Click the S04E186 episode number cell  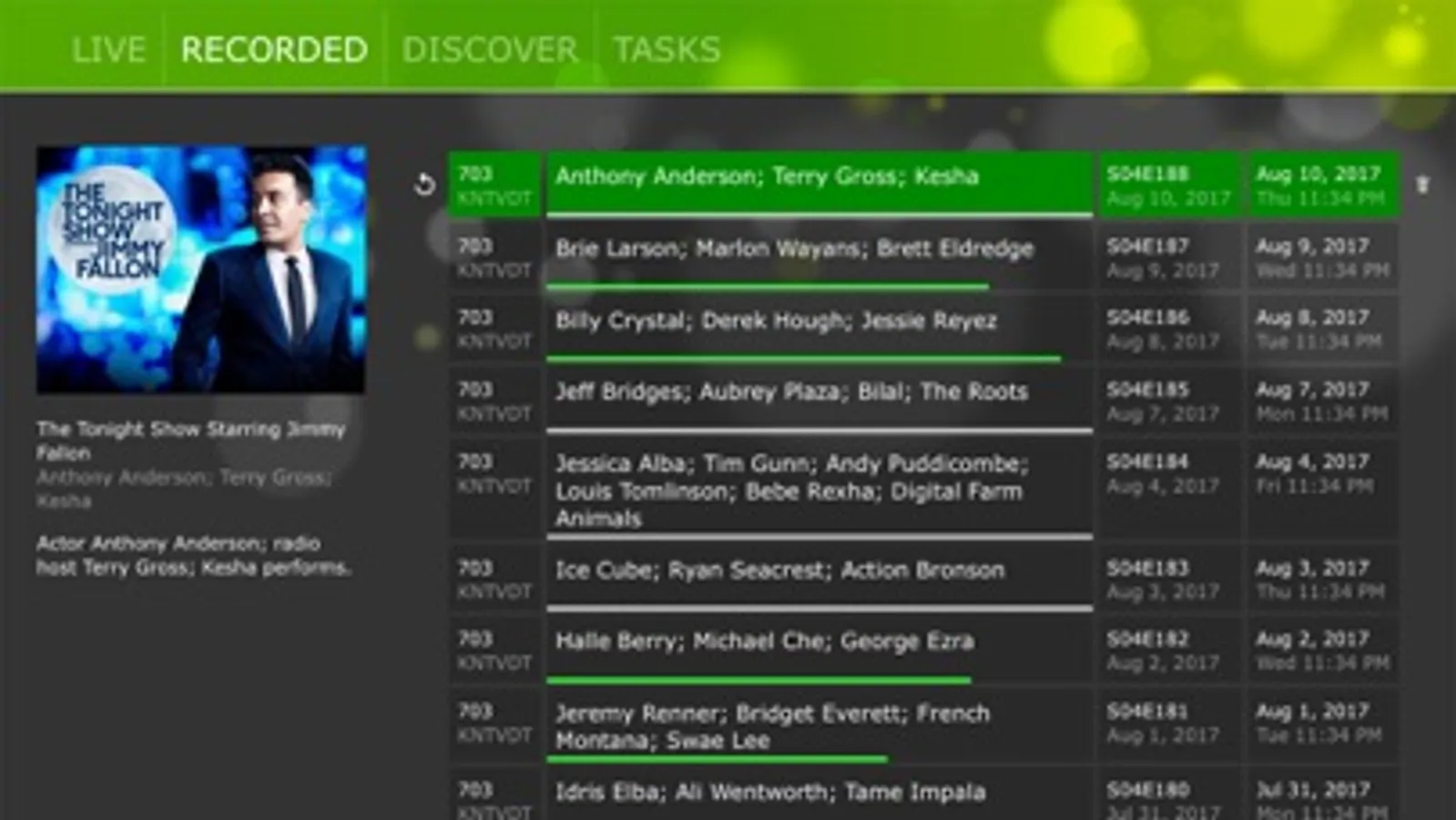(x=1168, y=329)
